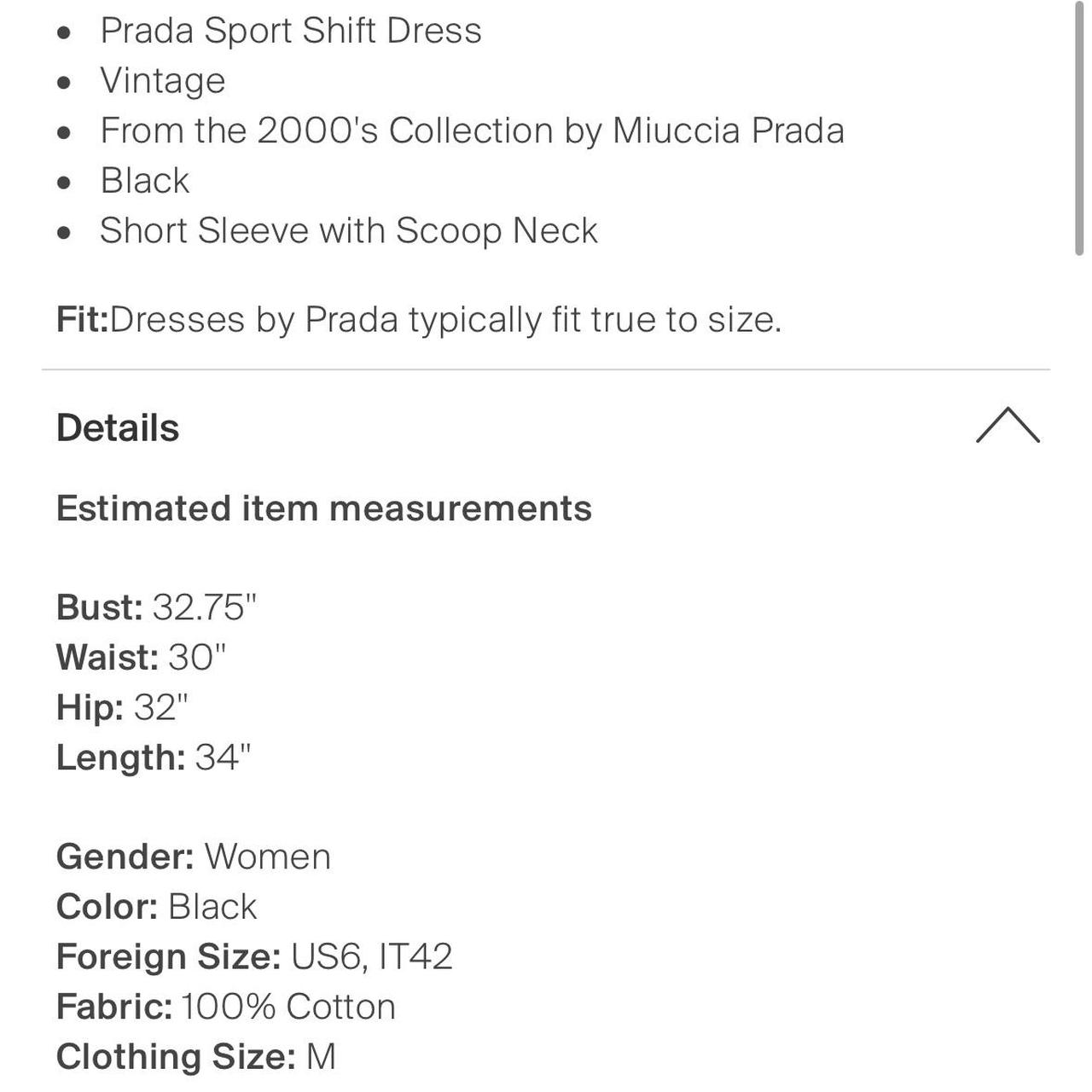Click the Hip 32" measurement
The width and height of the screenshot is (1092, 1092).
point(122,707)
